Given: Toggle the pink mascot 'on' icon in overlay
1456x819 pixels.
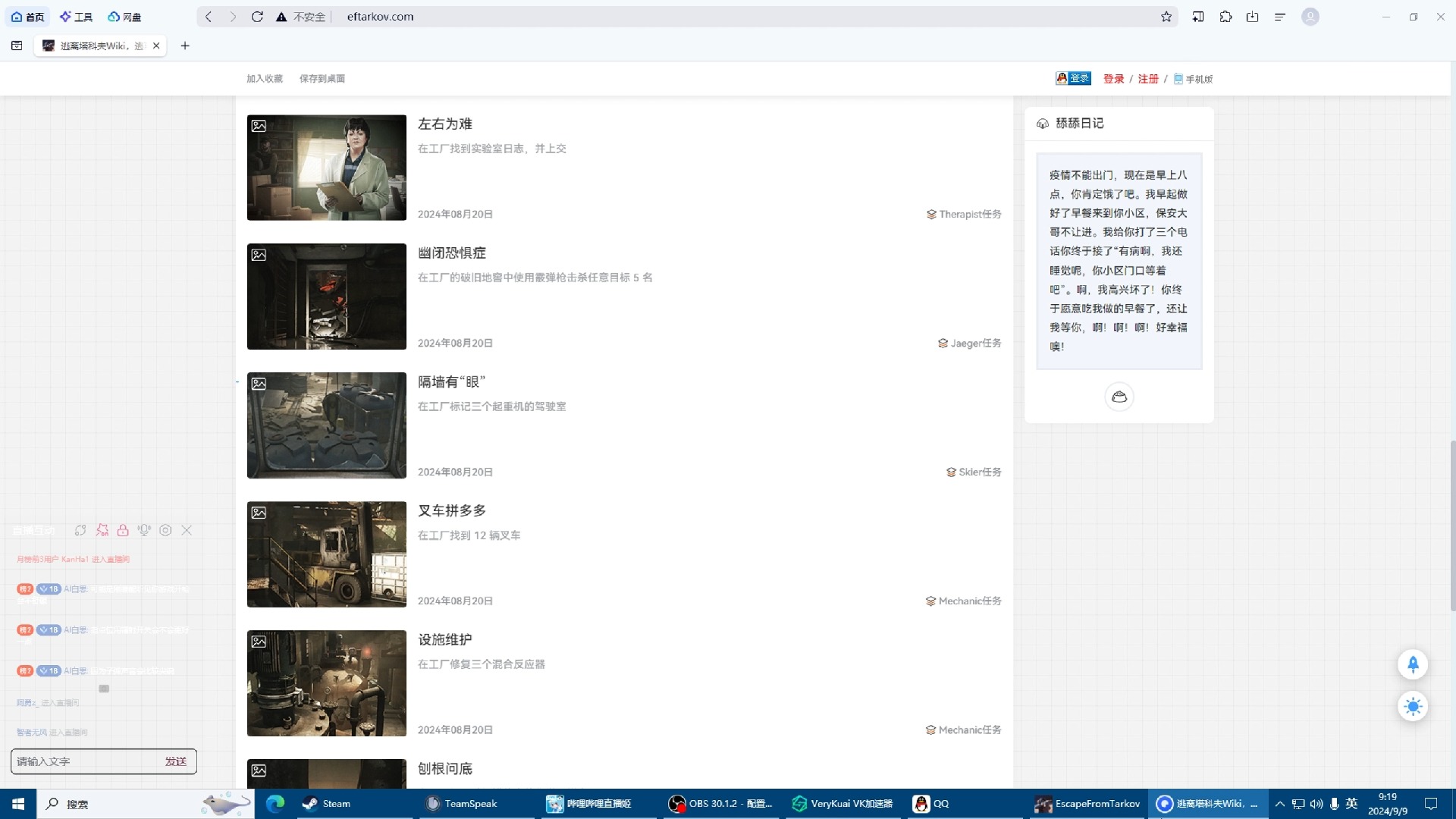Looking at the screenshot, I should pyautogui.click(x=102, y=530).
